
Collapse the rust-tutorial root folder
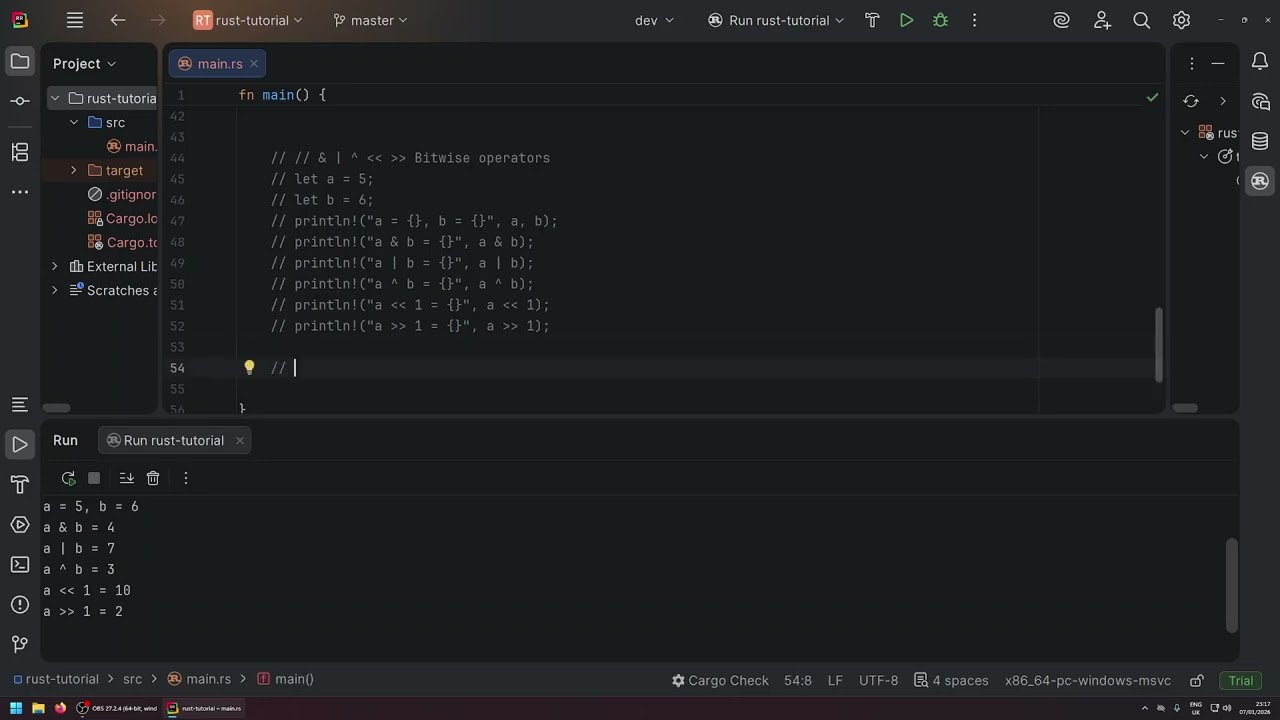(x=55, y=98)
